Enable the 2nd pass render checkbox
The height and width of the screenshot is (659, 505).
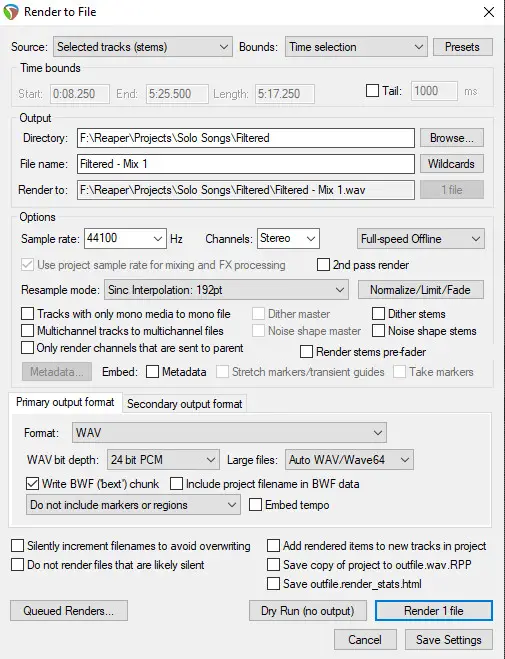(x=323, y=265)
